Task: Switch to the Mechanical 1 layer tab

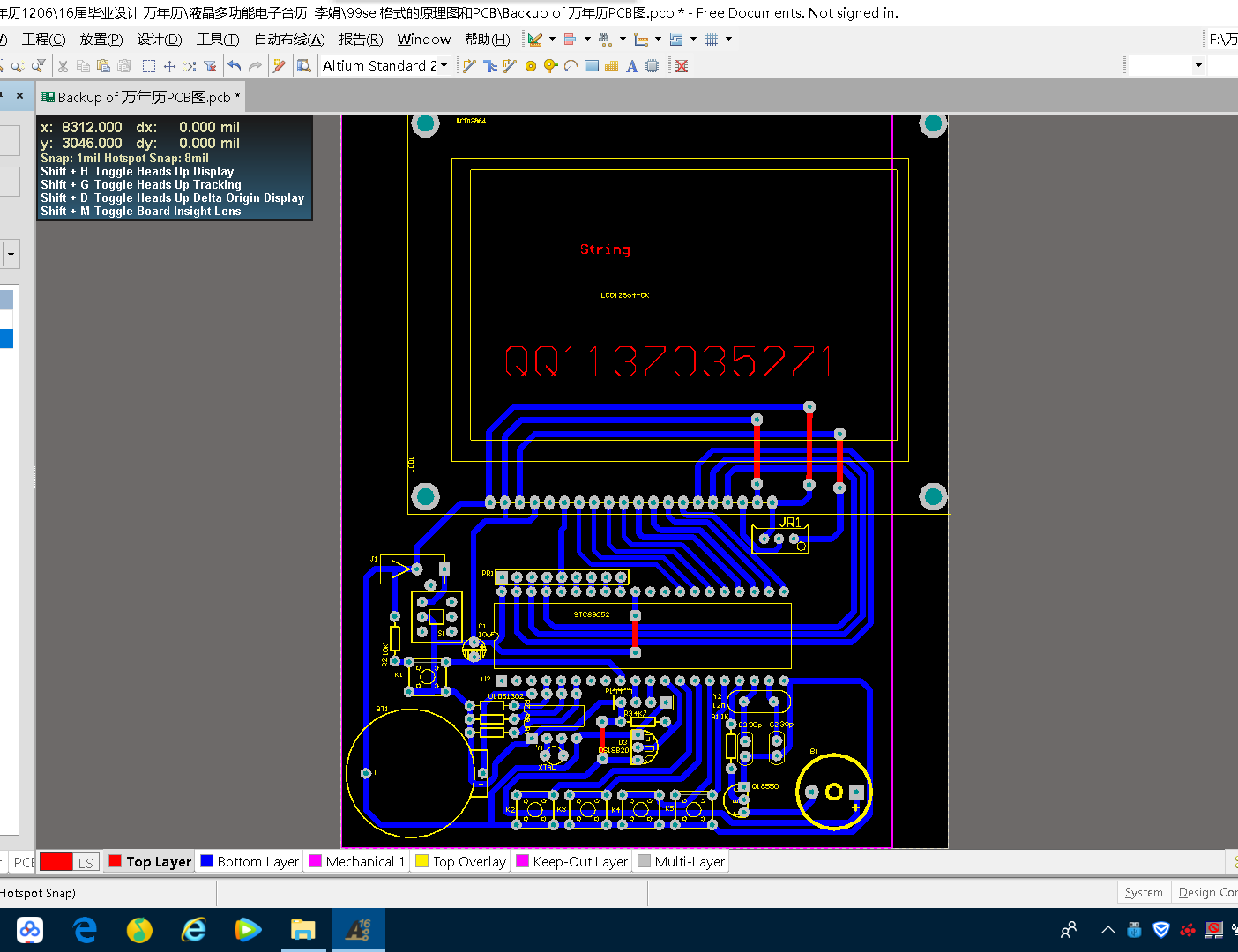Action: [357, 862]
